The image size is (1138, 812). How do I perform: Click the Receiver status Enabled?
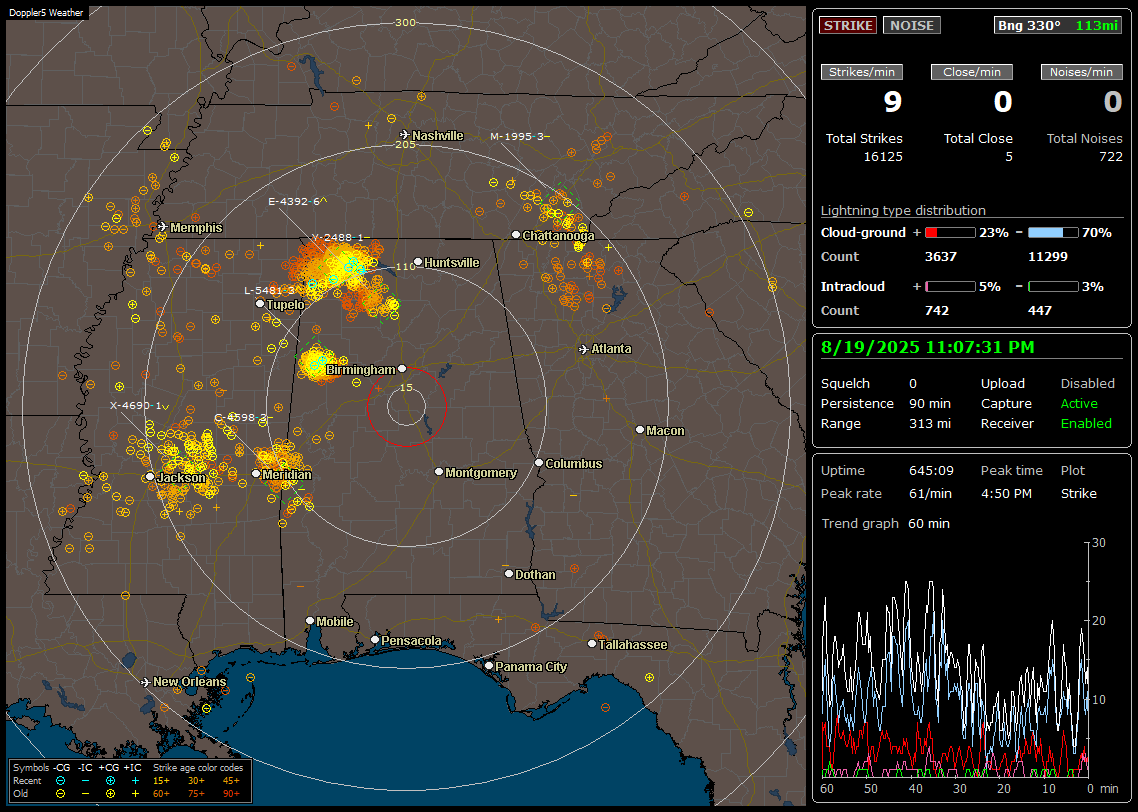pos(1086,424)
